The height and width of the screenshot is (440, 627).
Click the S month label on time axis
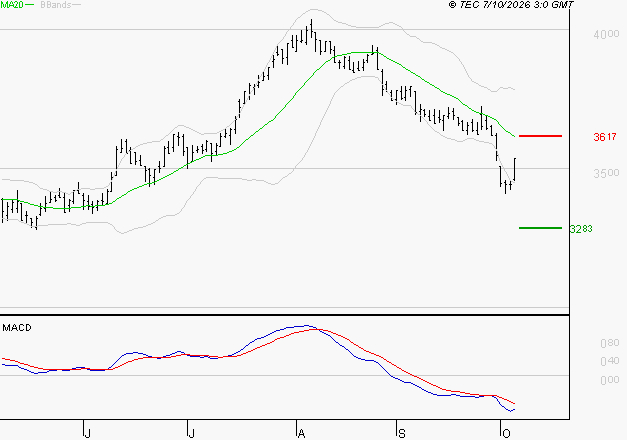(402, 434)
